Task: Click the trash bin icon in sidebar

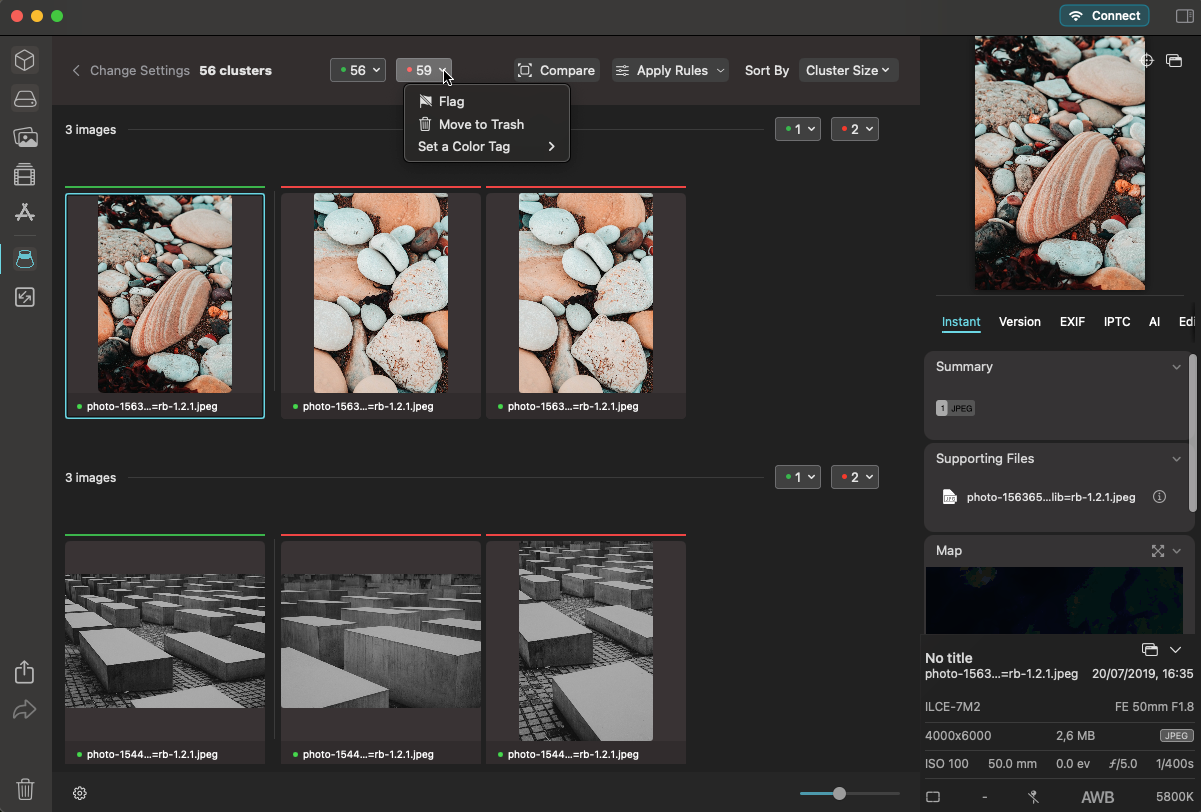Action: click(x=25, y=789)
